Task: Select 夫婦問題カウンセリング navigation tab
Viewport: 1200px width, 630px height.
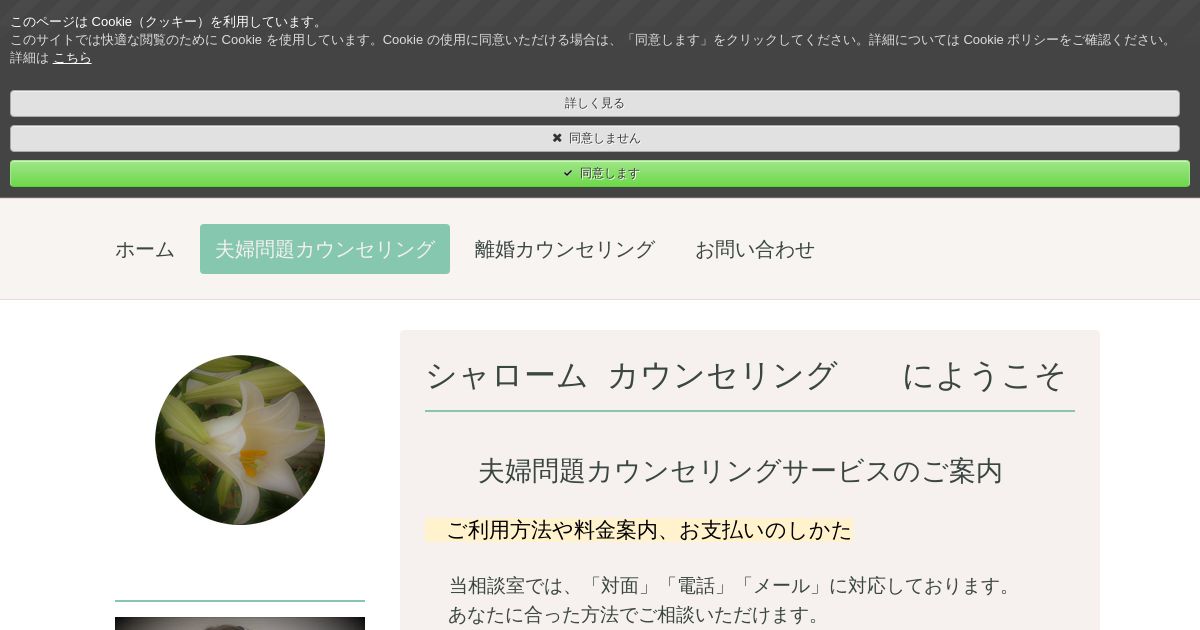Action: coord(325,249)
